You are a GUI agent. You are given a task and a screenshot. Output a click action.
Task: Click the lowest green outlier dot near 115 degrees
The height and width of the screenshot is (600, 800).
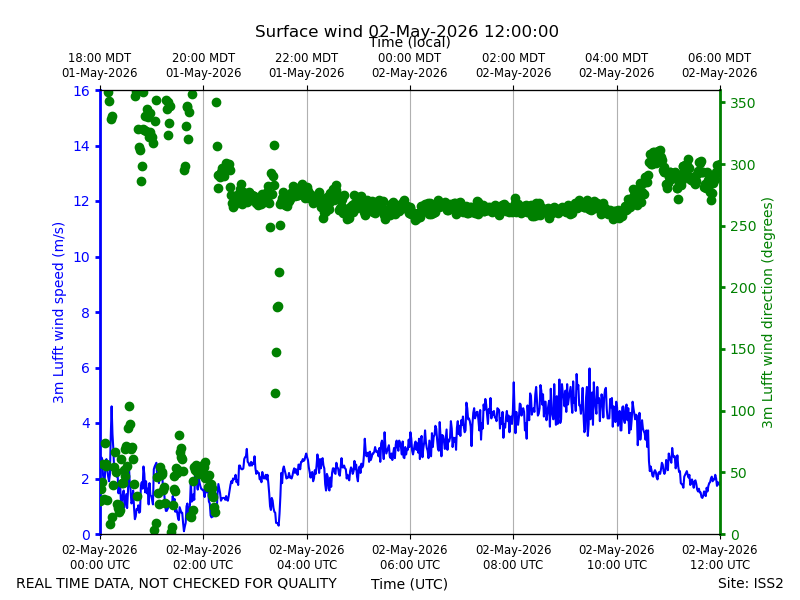tap(276, 393)
